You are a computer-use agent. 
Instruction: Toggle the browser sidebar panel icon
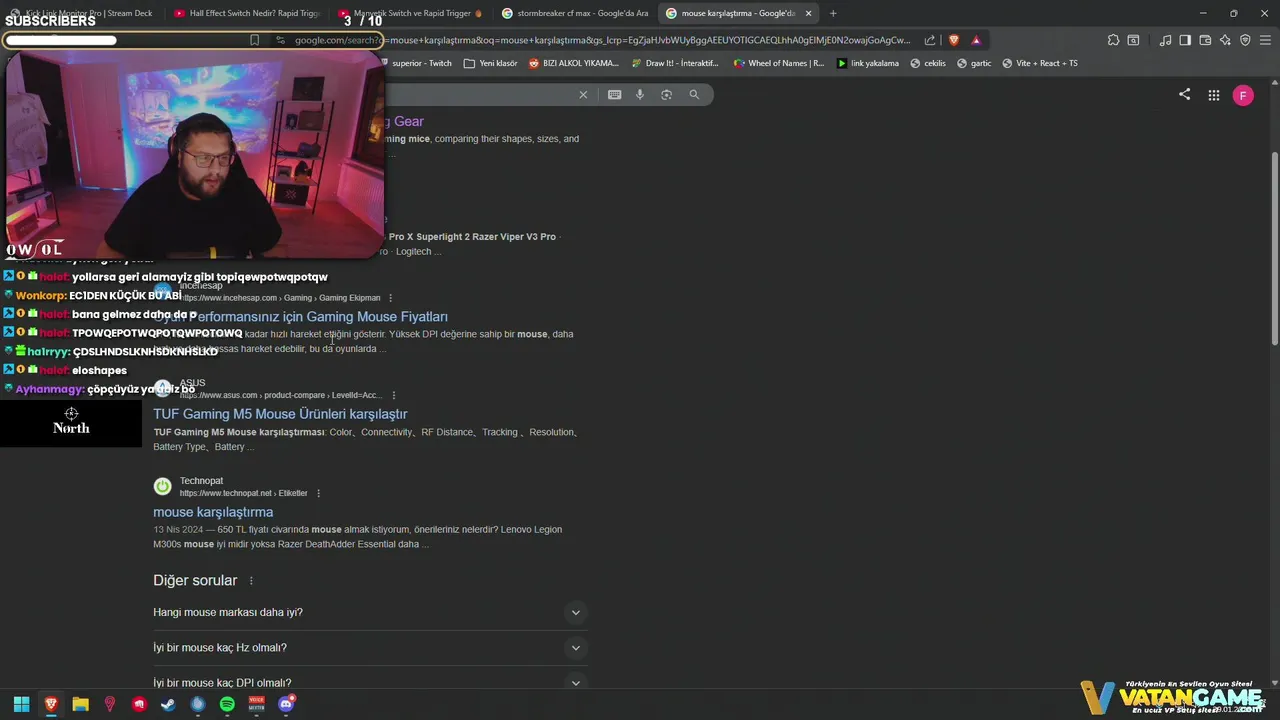click(x=1185, y=40)
